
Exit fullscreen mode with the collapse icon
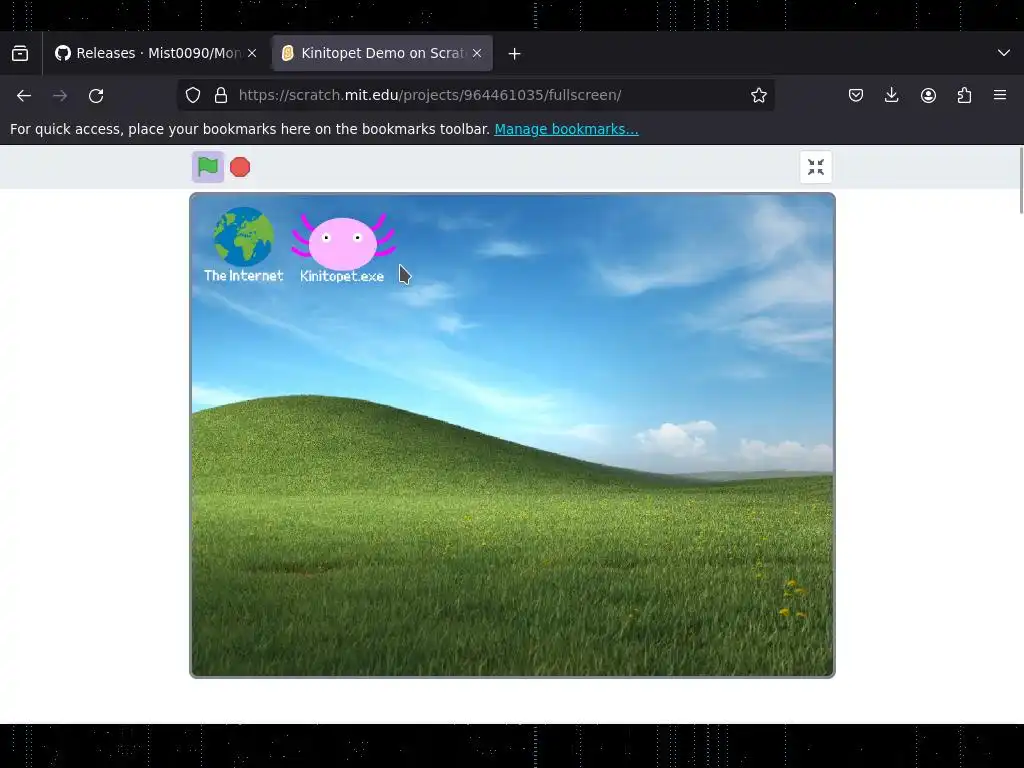pos(816,167)
